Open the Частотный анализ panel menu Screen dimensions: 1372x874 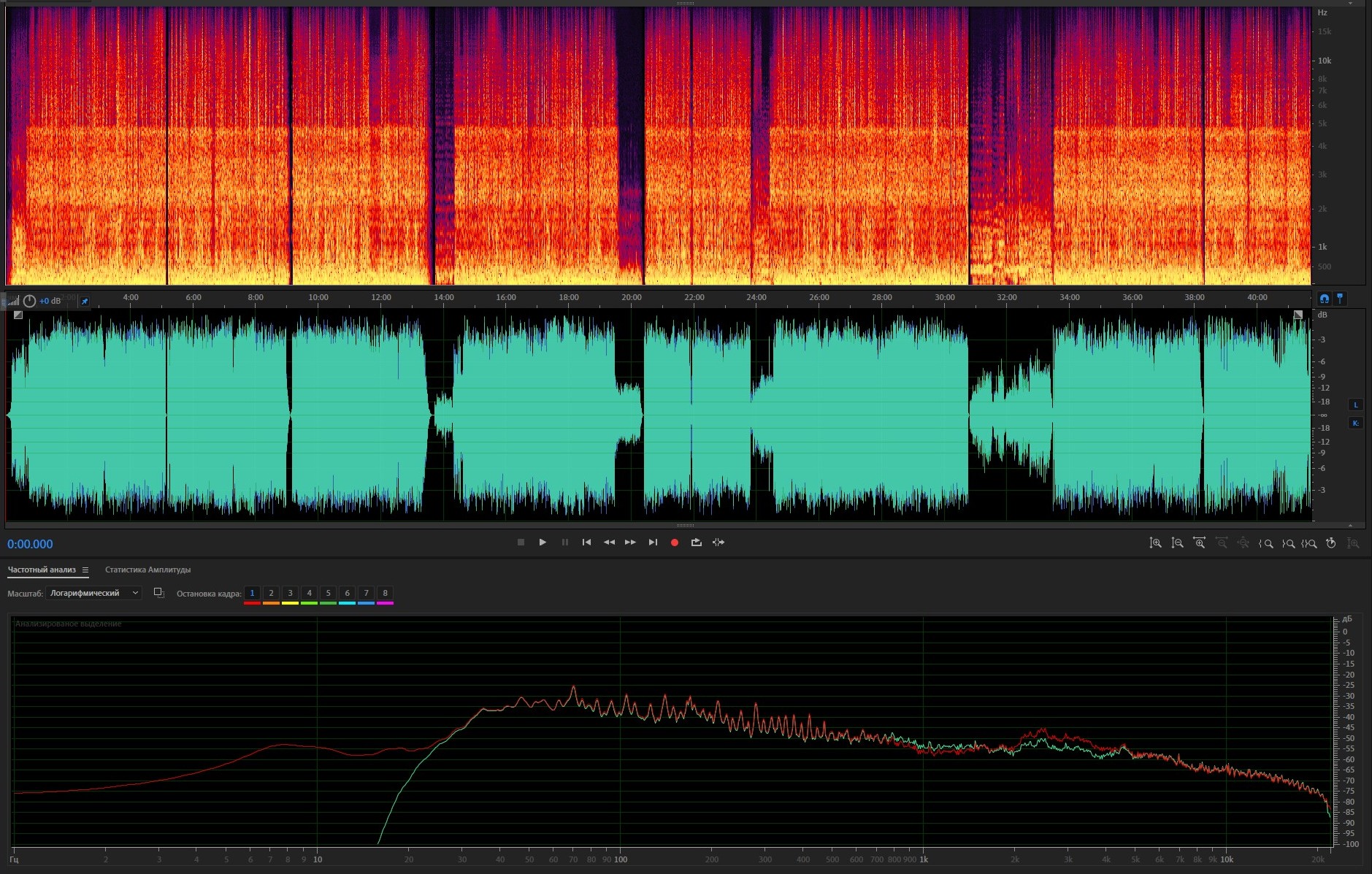(x=85, y=570)
